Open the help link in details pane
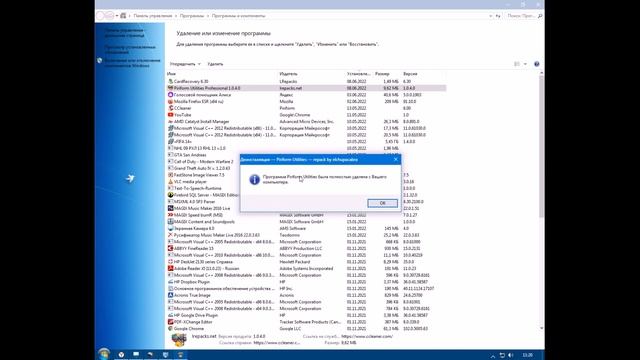The width and height of the screenshot is (640, 360). tap(277, 343)
